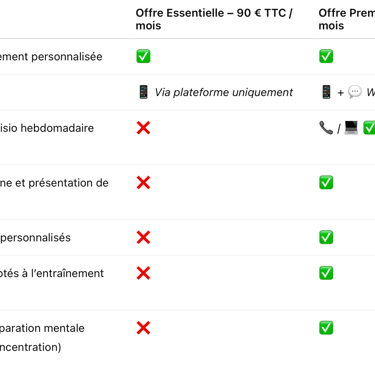Screen dimensions: 375x366
Task: Click the phone emoji beside 'Via plateforme uniquement'
Action: pos(143,92)
